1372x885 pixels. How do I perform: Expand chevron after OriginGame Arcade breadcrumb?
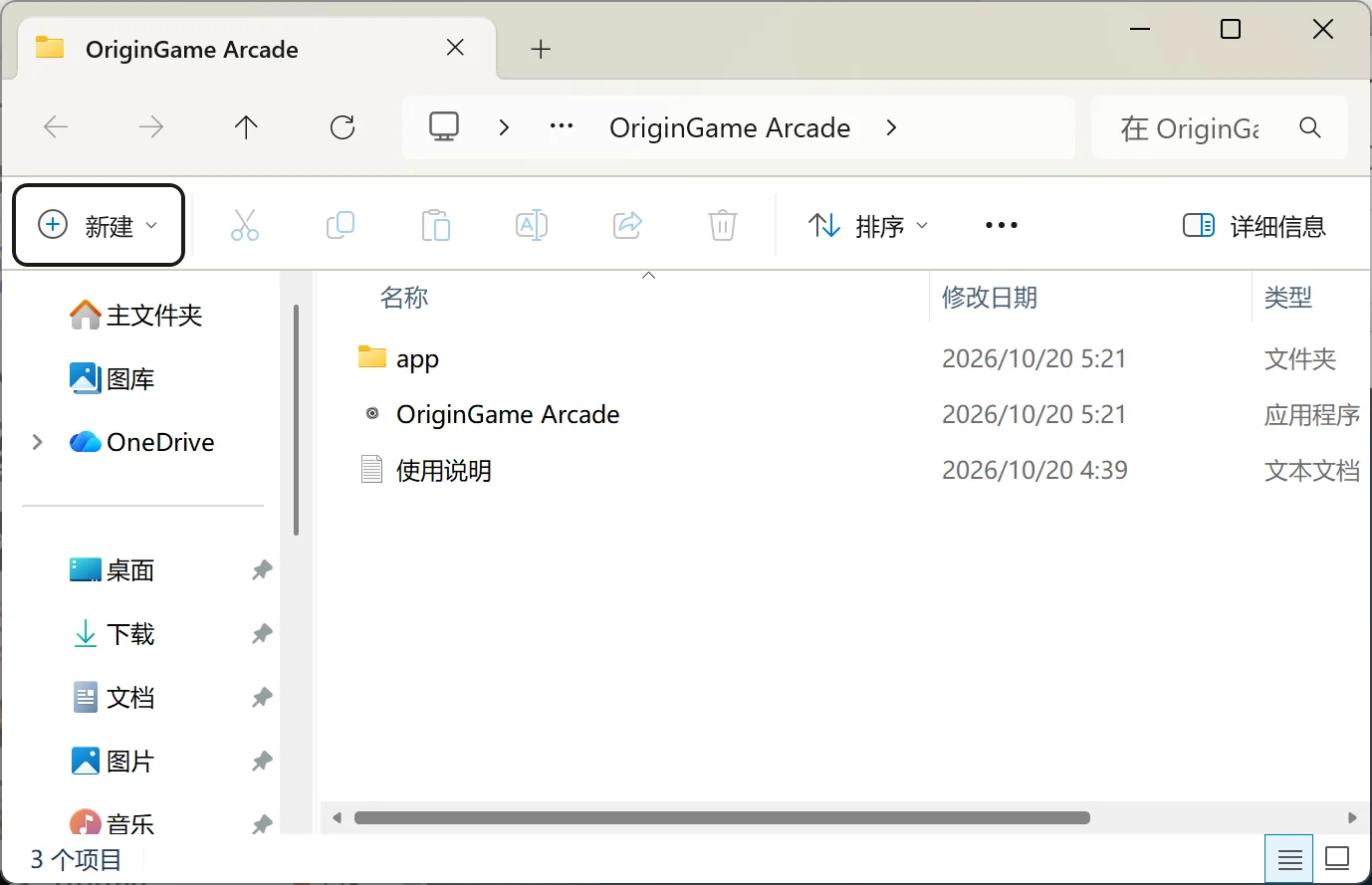point(891,127)
